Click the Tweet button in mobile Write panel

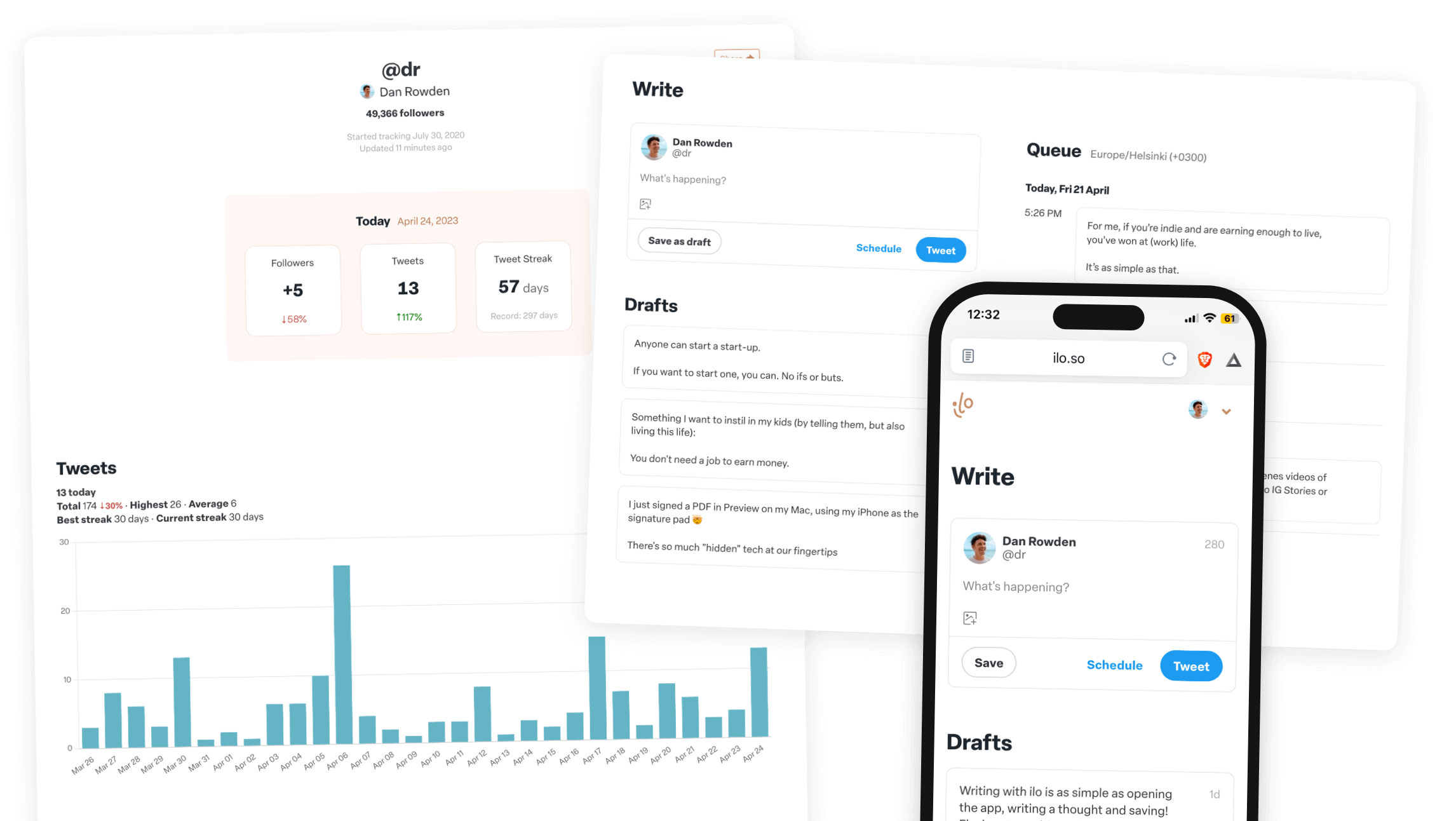click(x=1192, y=665)
